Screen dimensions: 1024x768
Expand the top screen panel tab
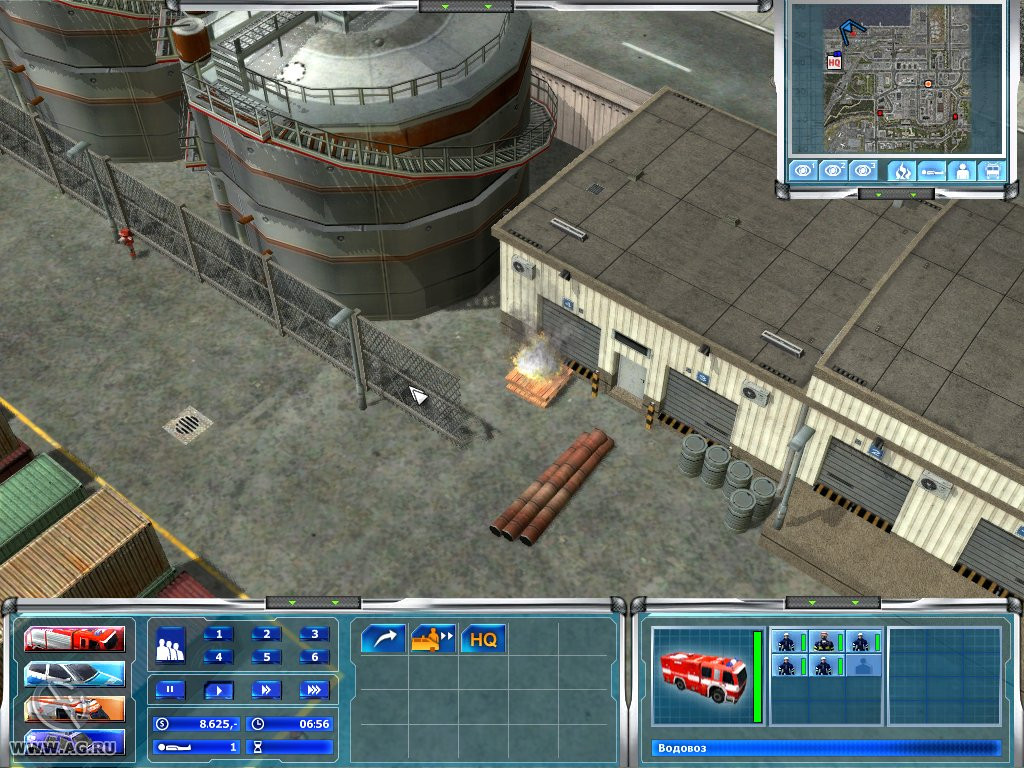466,7
